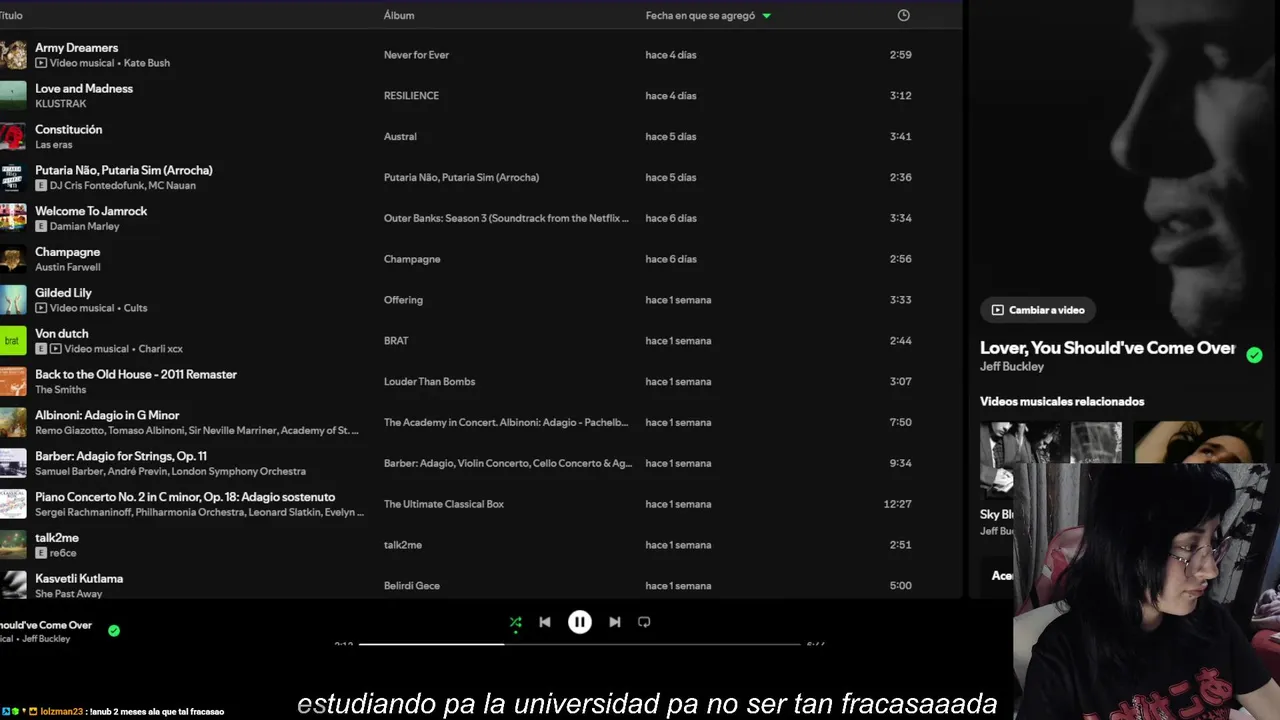Open the BRAT album link
This screenshot has height=720, width=1280.
point(396,341)
